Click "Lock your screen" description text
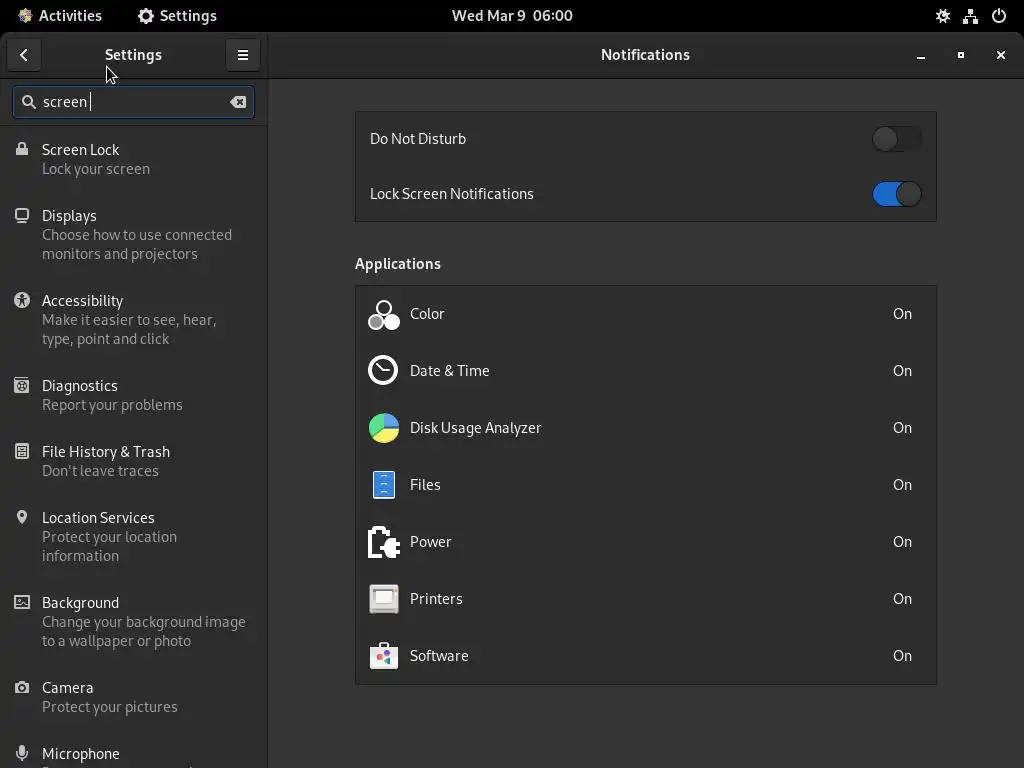The height and width of the screenshot is (768, 1024). (96, 169)
